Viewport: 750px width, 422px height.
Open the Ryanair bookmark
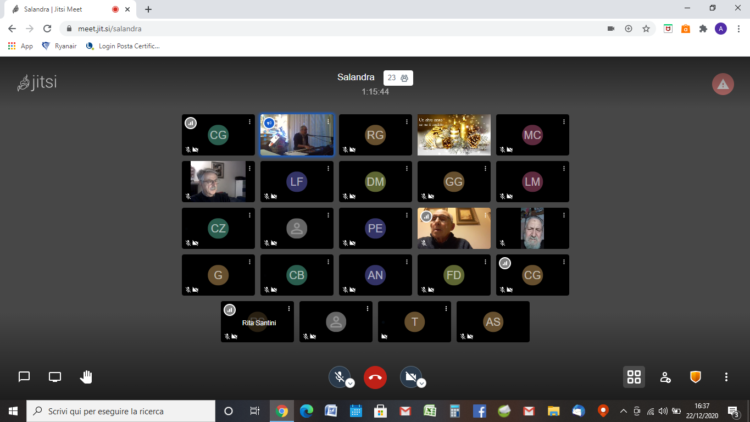[59, 46]
